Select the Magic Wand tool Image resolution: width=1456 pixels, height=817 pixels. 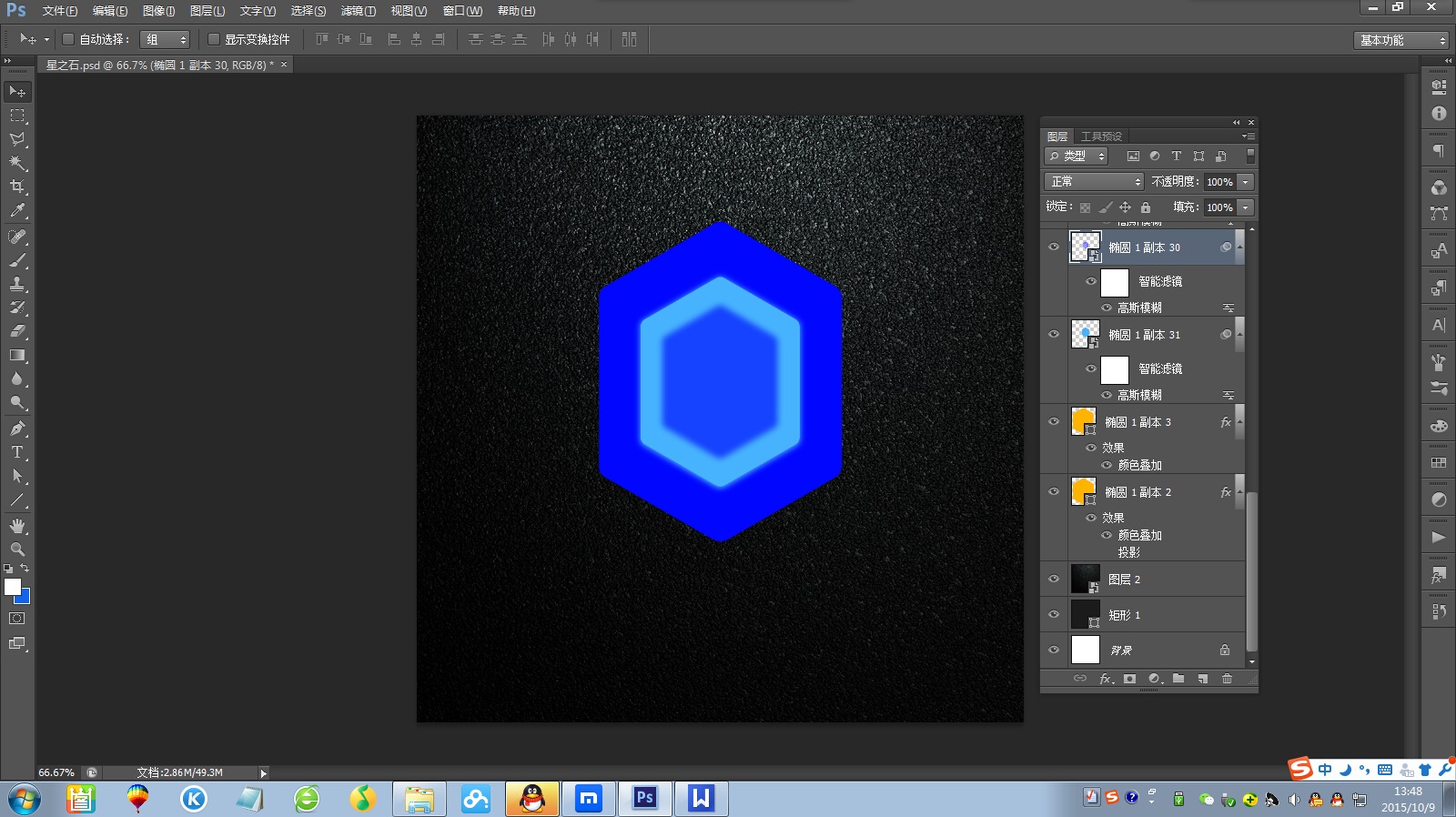(x=17, y=163)
